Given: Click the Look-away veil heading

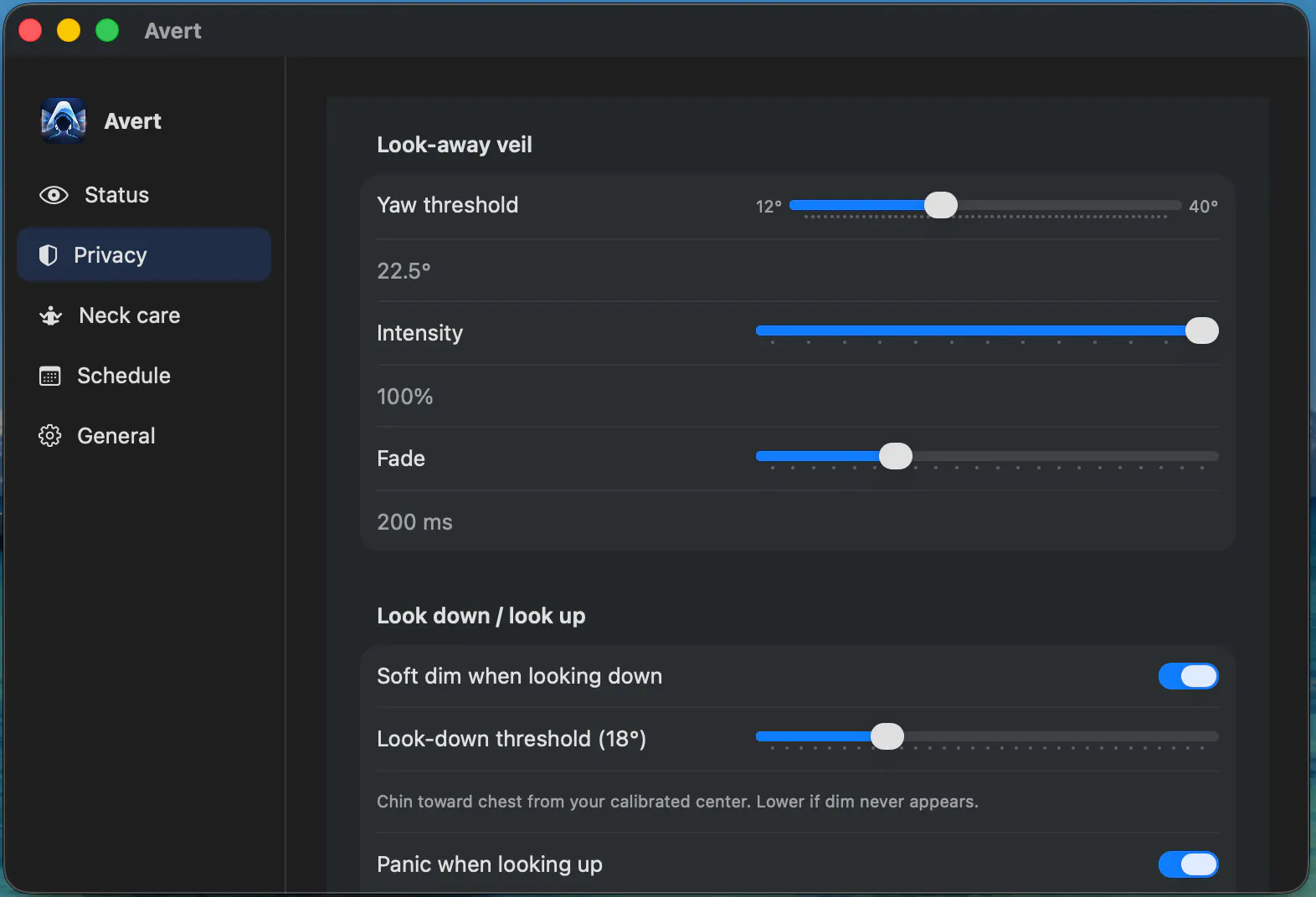Looking at the screenshot, I should click(455, 145).
